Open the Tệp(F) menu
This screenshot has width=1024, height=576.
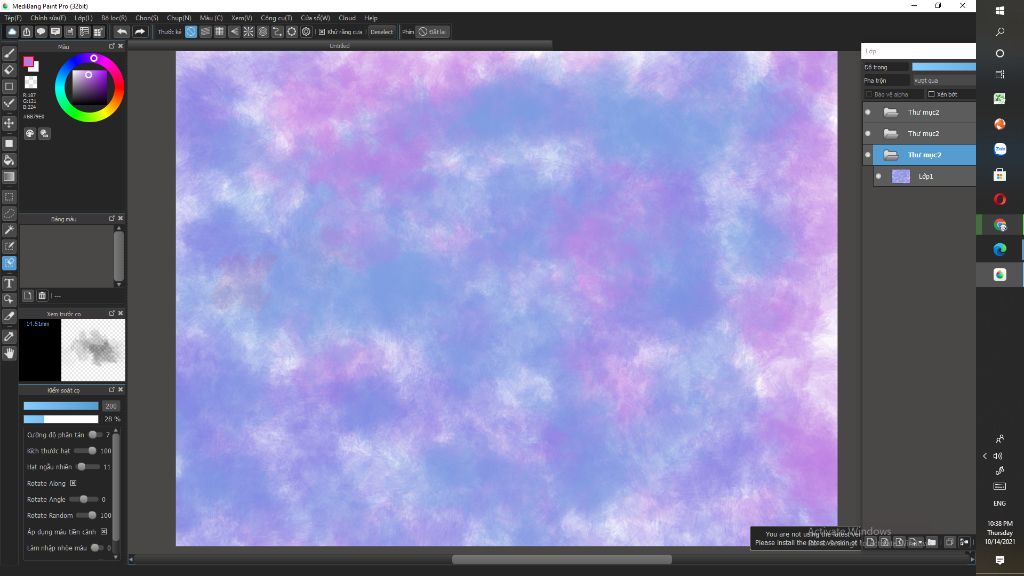click(13, 18)
